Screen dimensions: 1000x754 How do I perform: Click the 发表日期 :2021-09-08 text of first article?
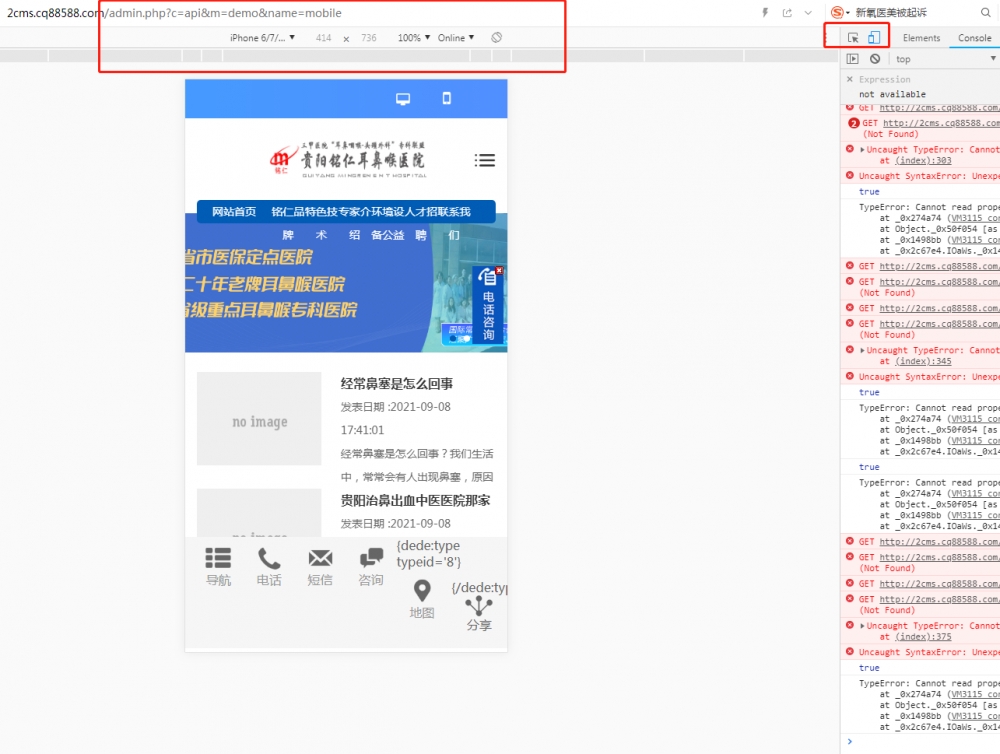click(395, 407)
